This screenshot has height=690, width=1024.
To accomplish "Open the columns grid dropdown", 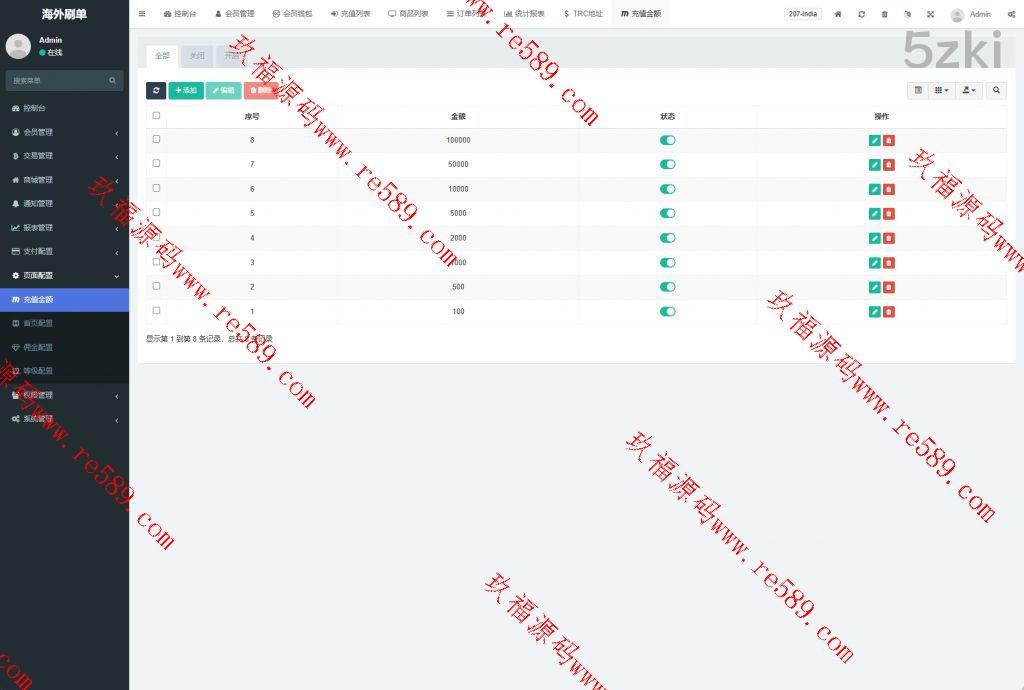I will [x=942, y=90].
